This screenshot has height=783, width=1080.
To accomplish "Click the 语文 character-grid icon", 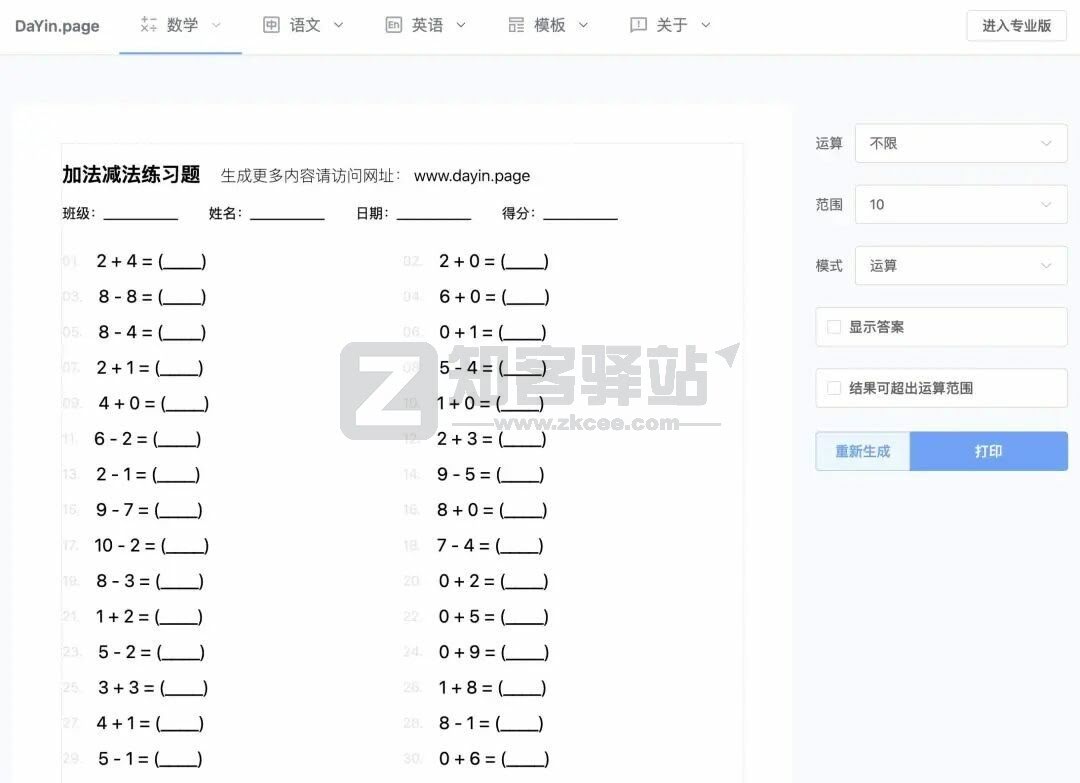I will tap(272, 24).
